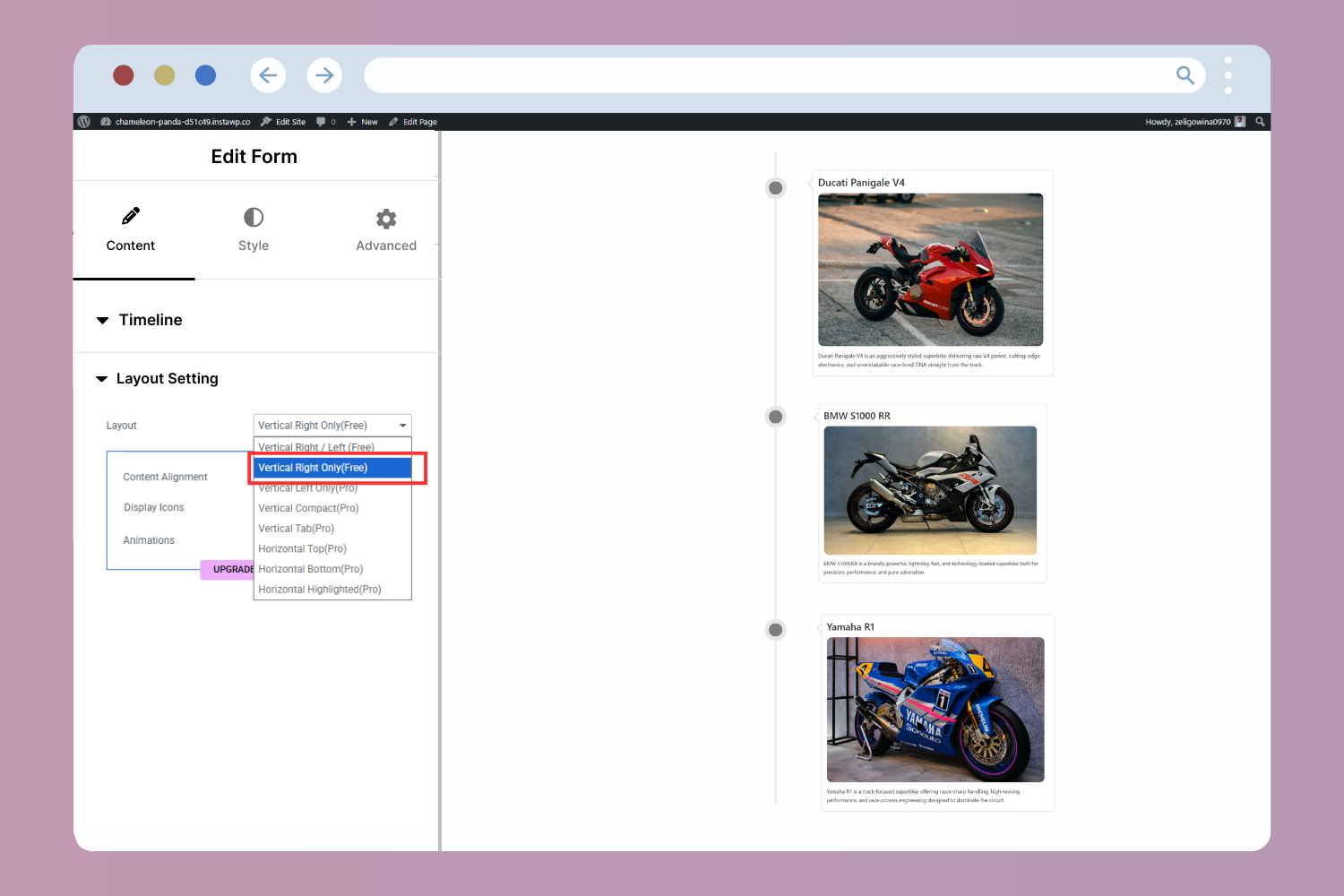The height and width of the screenshot is (896, 1344).
Task: Click the BMW S1000RR description text
Action: pos(930,568)
